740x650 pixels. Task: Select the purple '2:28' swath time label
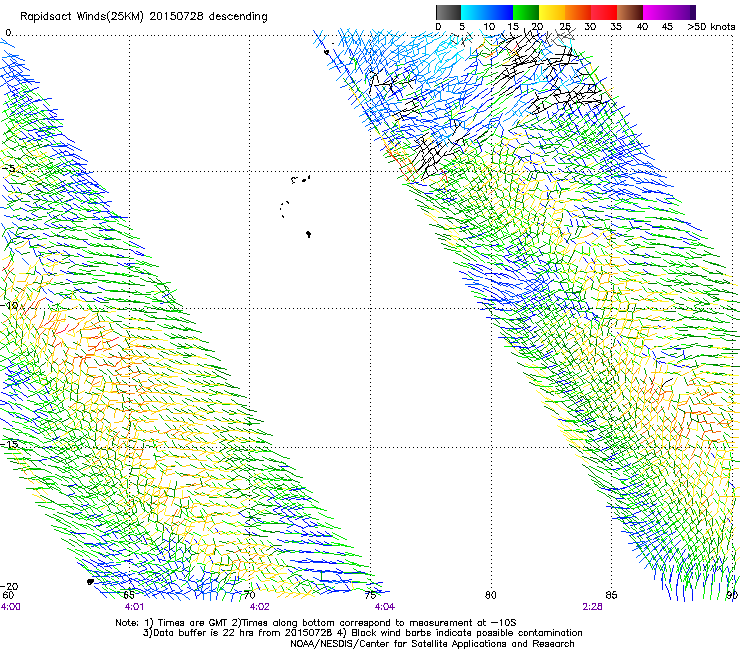(x=592, y=607)
